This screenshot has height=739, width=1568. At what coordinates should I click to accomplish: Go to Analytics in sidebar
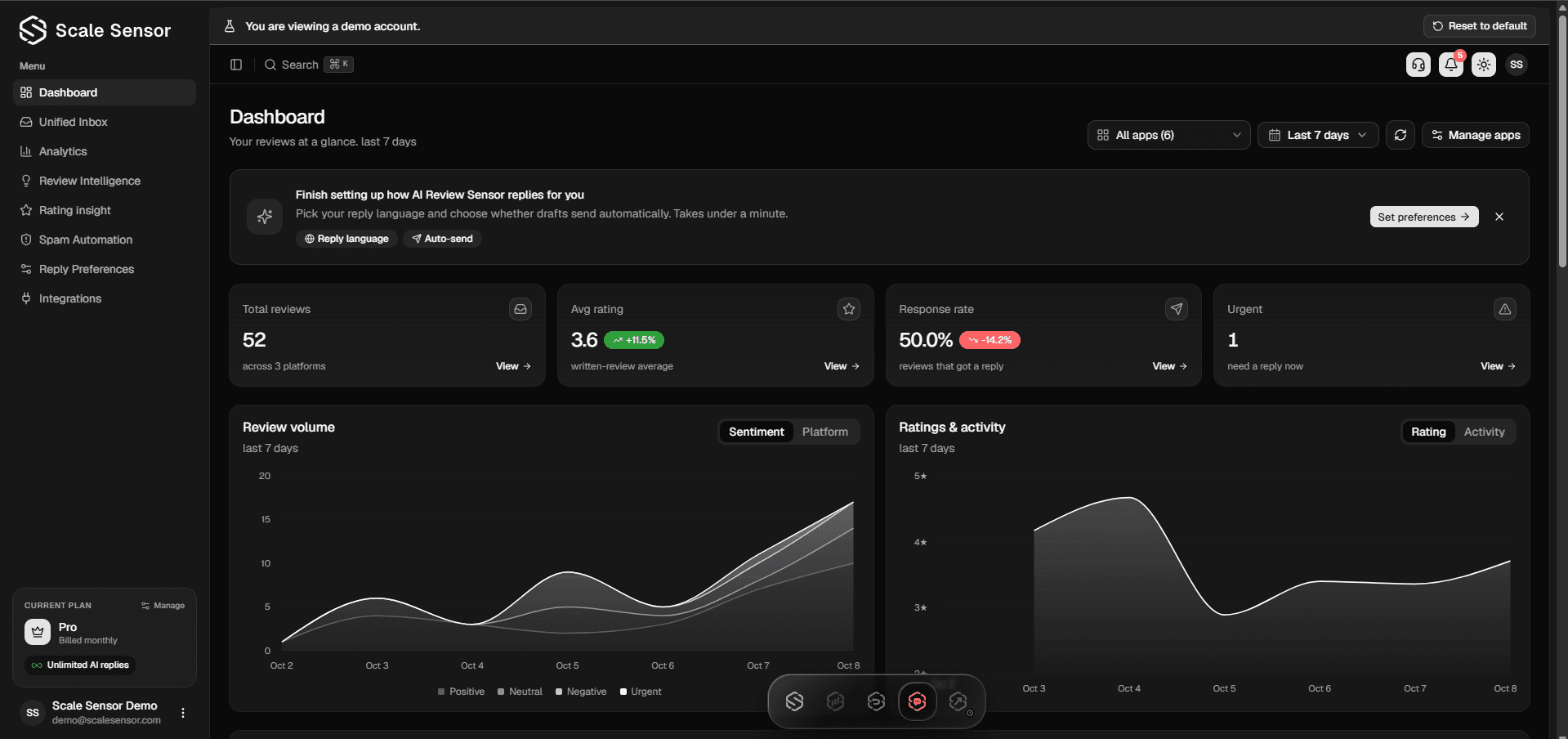tap(105, 151)
